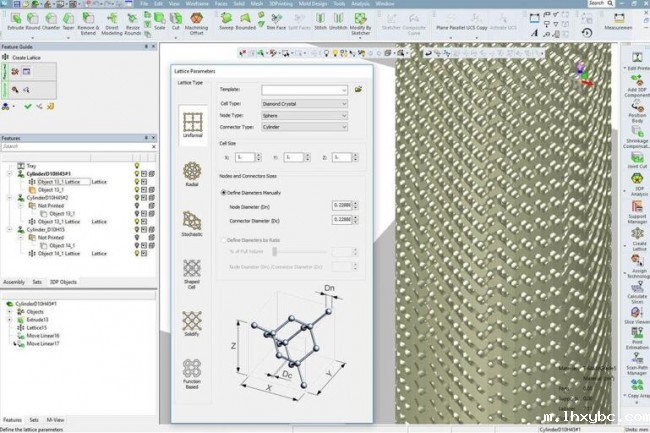
Task: Toggle visibility bulb for Object 14_1 Lattice
Action: (x=137, y=253)
